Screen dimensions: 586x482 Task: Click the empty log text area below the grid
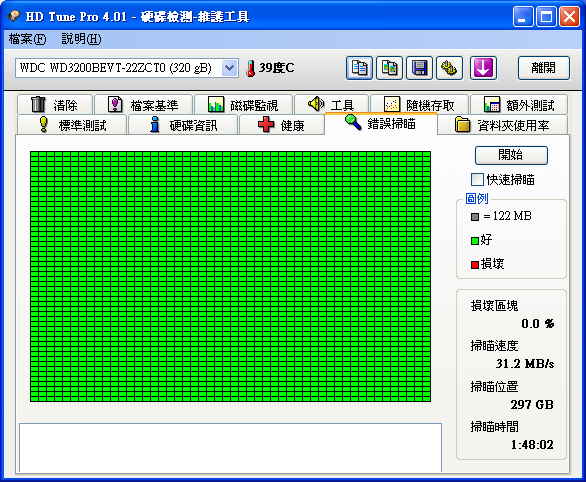tap(230, 448)
